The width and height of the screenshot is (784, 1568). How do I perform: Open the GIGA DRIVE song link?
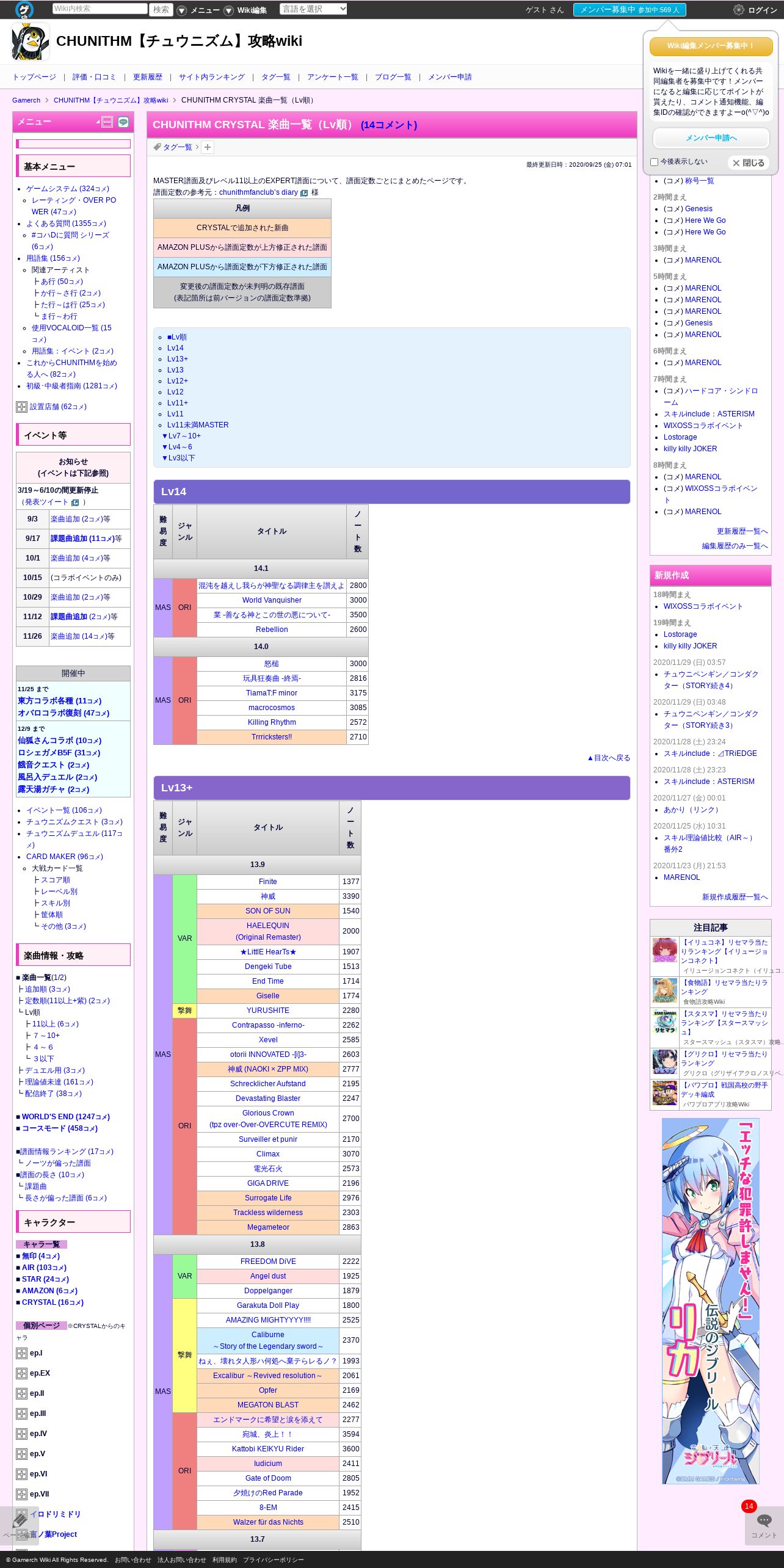pos(268,1183)
